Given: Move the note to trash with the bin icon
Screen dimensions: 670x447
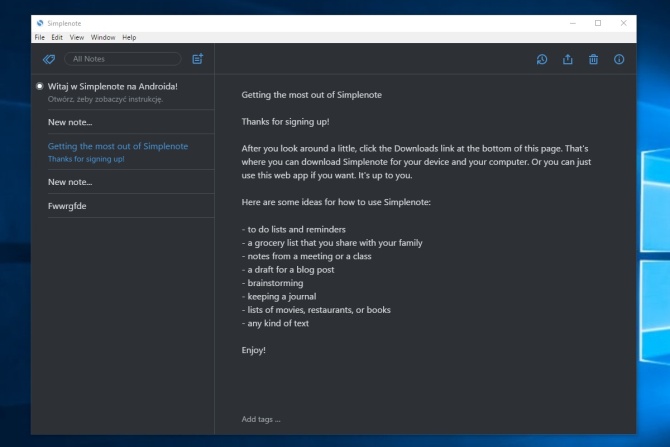Looking at the screenshot, I should (593, 60).
